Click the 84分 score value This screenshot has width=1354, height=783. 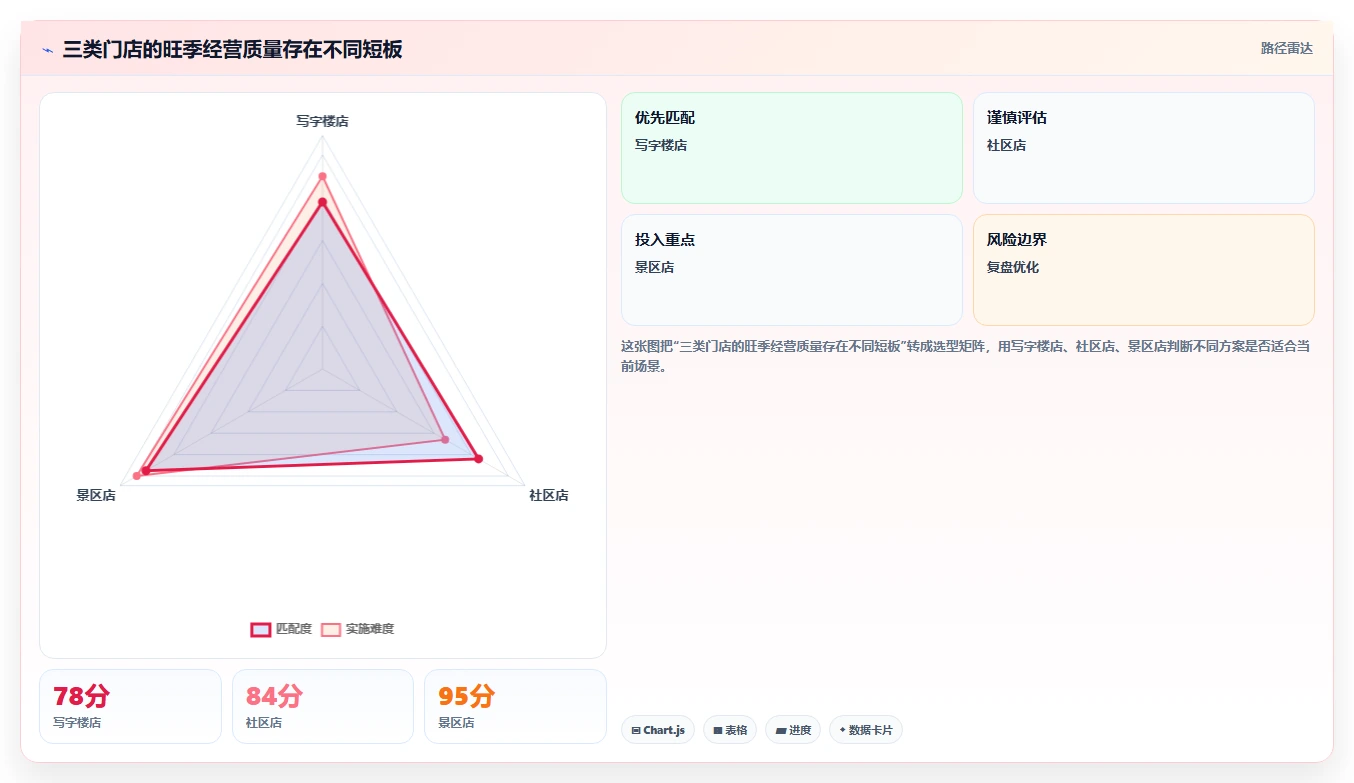click(274, 696)
